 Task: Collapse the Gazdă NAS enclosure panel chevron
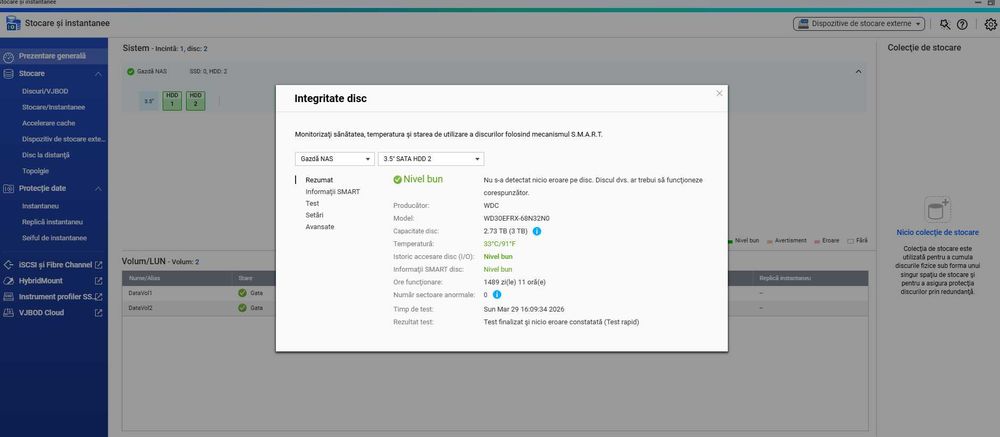pyautogui.click(x=858, y=71)
